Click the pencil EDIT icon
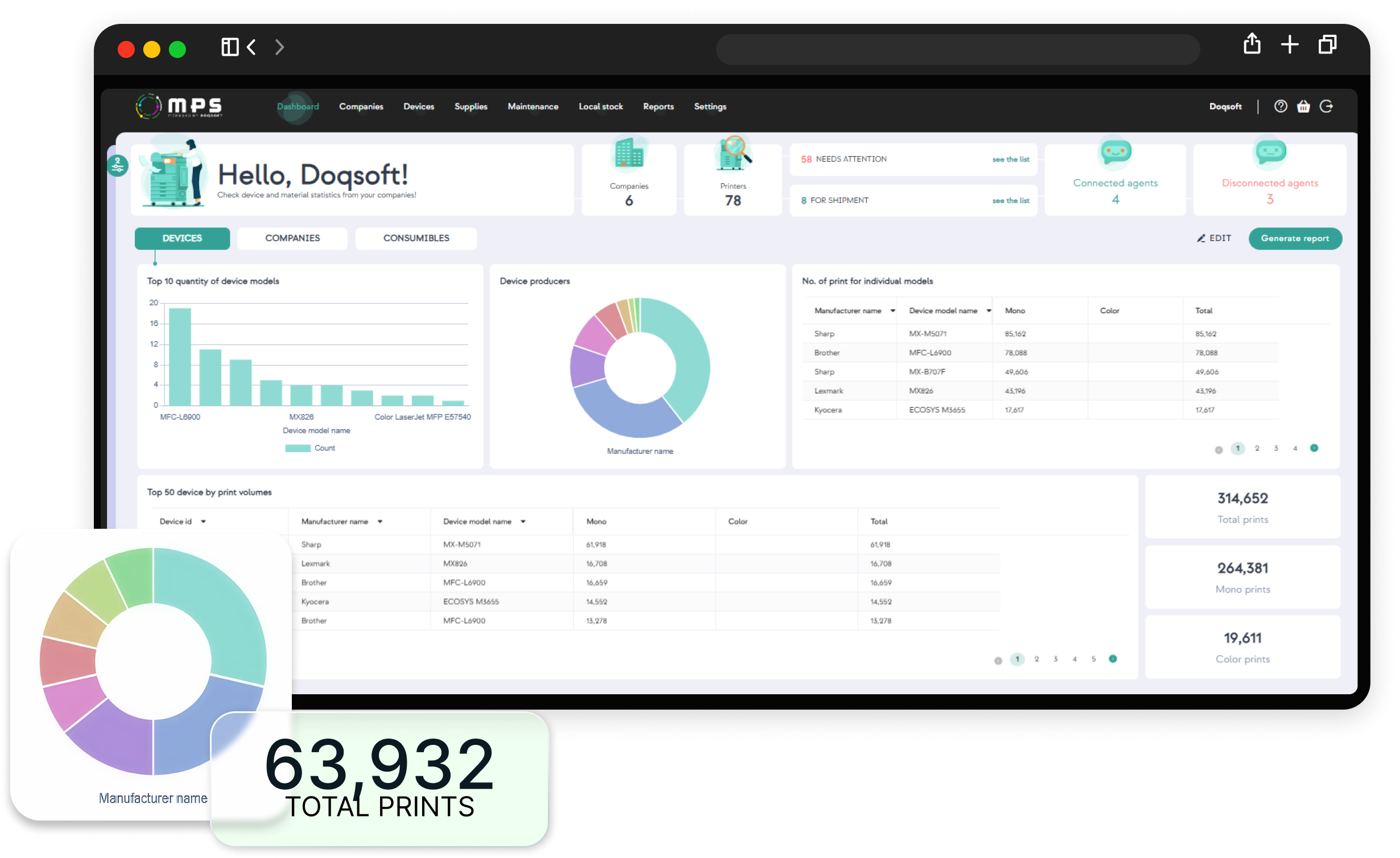Image resolution: width=1400 pixels, height=858 pixels. click(1201, 238)
